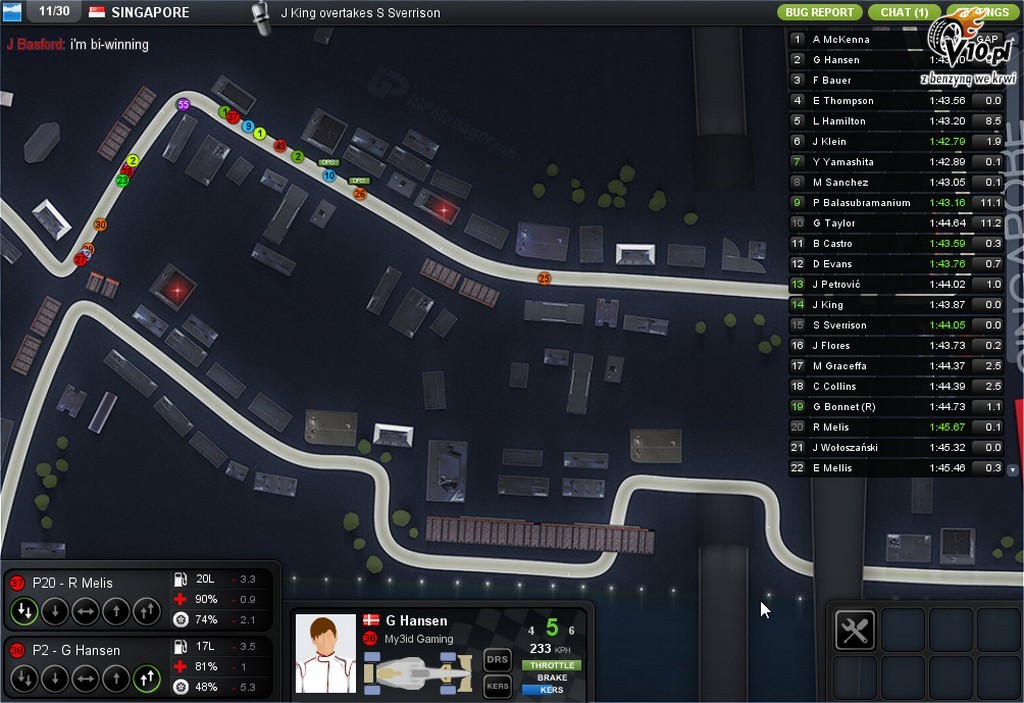Screen dimensions: 1024x703
Task: Click the blue KERS charge bar
Action: pos(552,689)
